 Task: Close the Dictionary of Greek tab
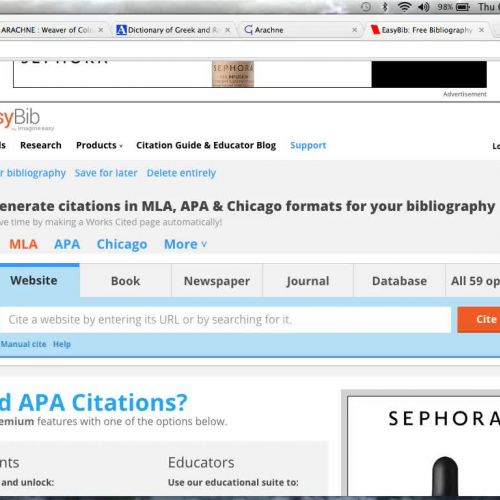coord(228,30)
